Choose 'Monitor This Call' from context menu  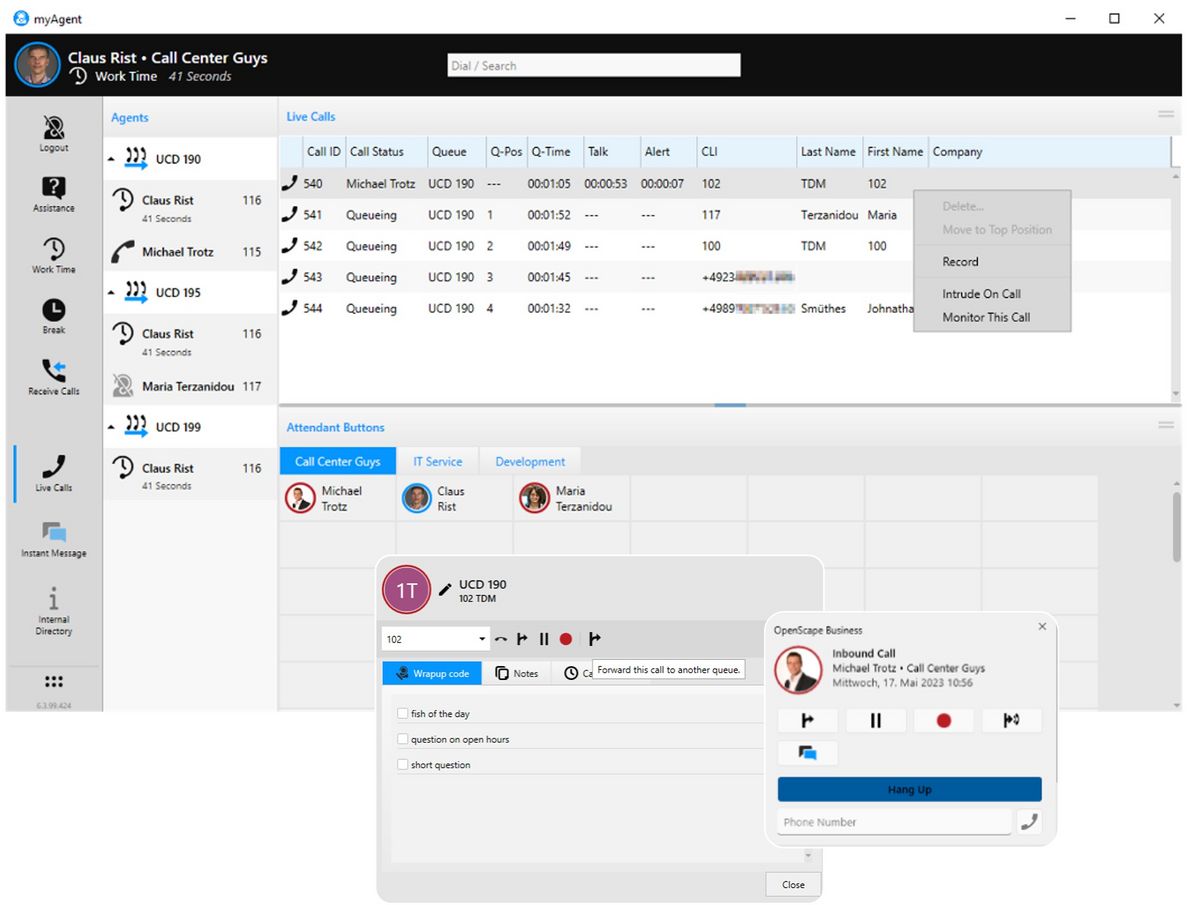(x=988, y=317)
